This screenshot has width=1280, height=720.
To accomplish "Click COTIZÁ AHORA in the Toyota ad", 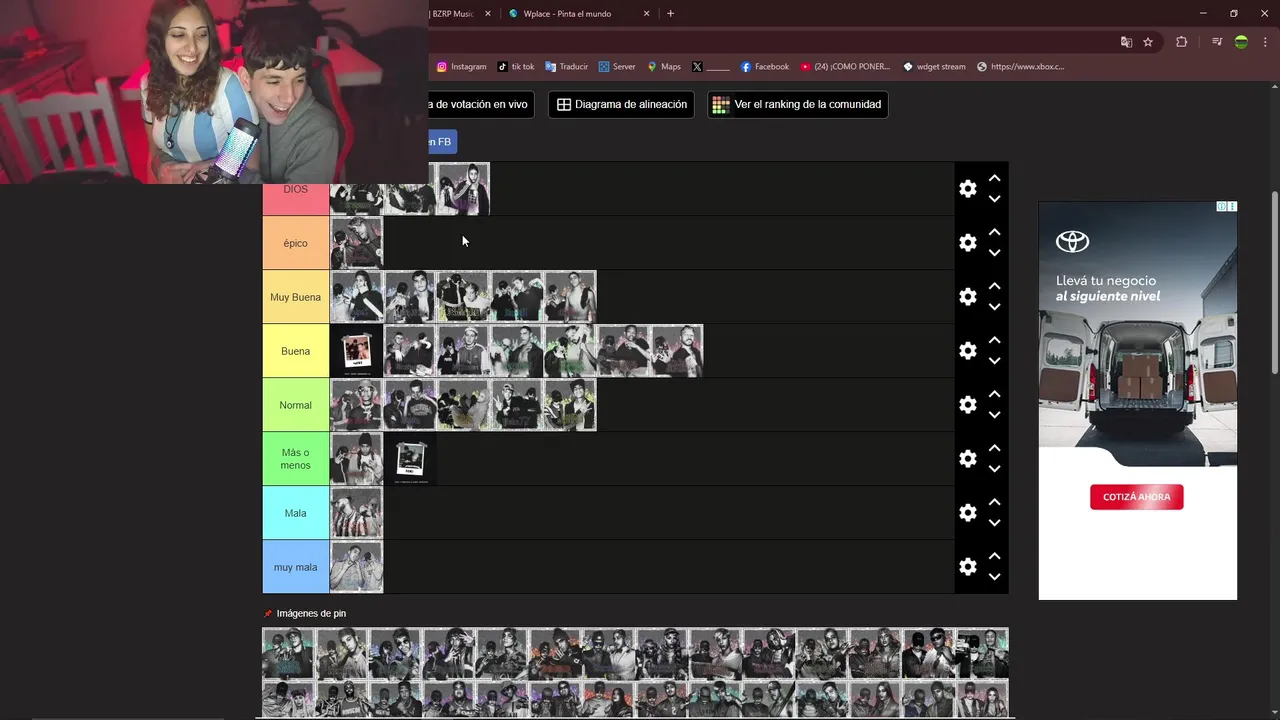I will (x=1136, y=497).
